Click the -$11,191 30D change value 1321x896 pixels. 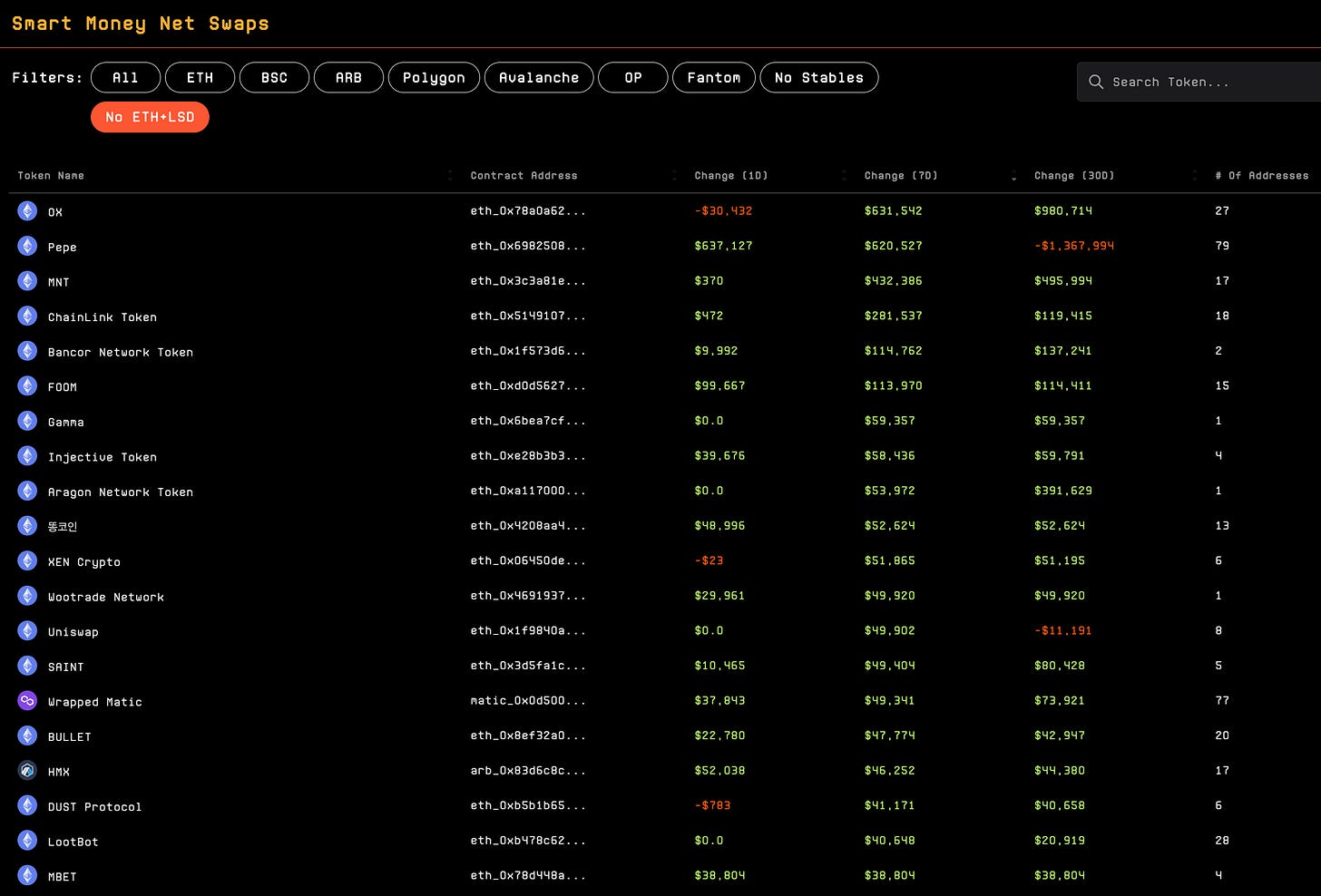(x=1063, y=631)
